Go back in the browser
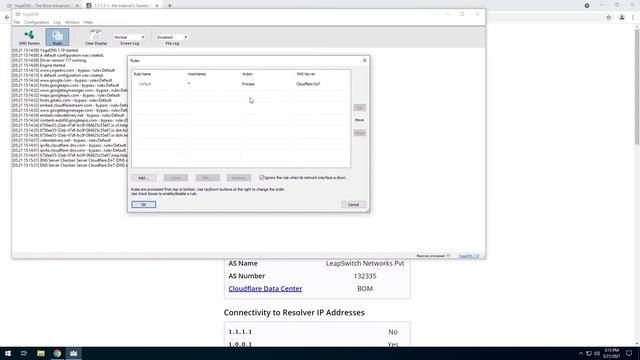Viewport: 640px width, 360px height. [x=7, y=18]
